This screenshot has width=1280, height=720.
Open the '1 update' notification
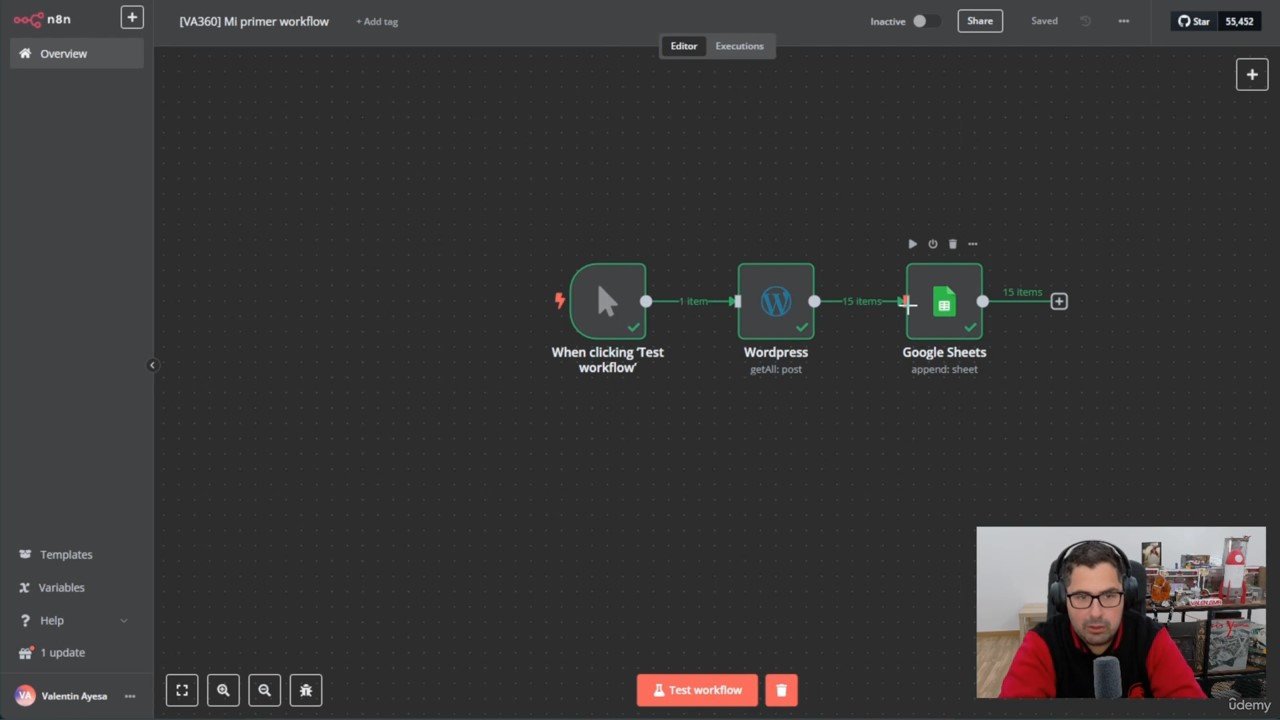[62, 653]
